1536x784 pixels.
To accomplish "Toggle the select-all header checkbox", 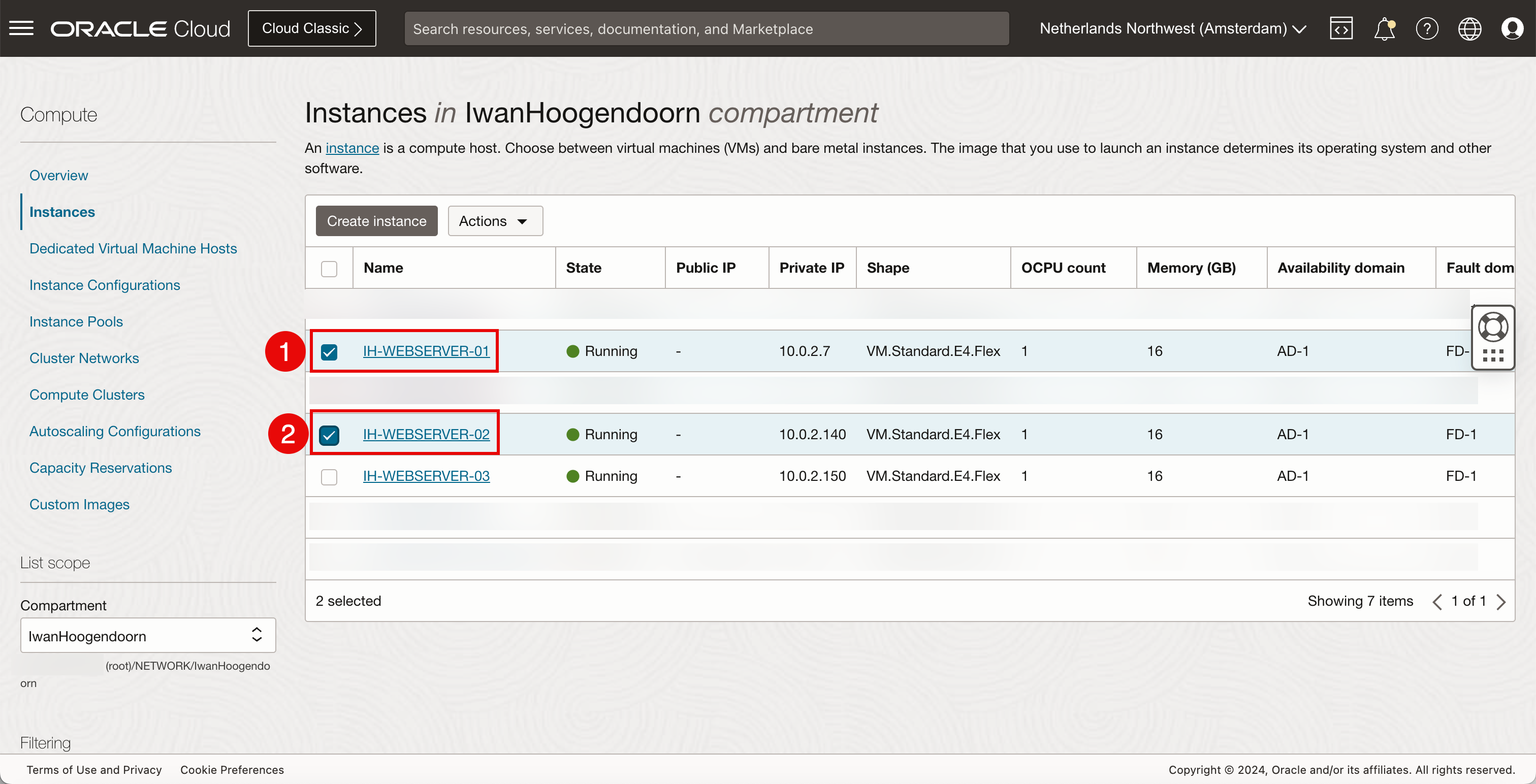I will click(329, 268).
